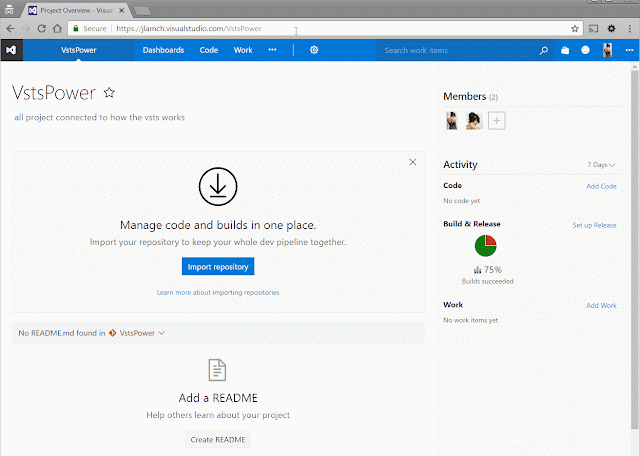Viewport: 640px width, 456px height.
Task: Click the Add Code link
Action: [601, 186]
